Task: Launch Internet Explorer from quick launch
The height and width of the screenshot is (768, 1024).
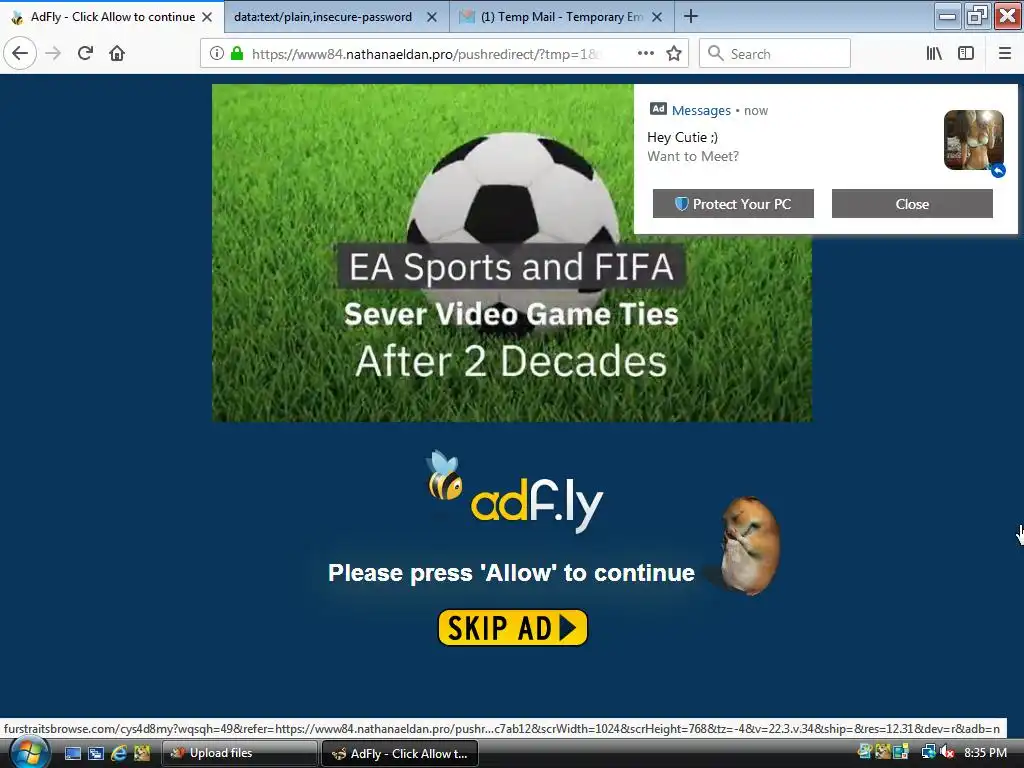Action: [119, 754]
